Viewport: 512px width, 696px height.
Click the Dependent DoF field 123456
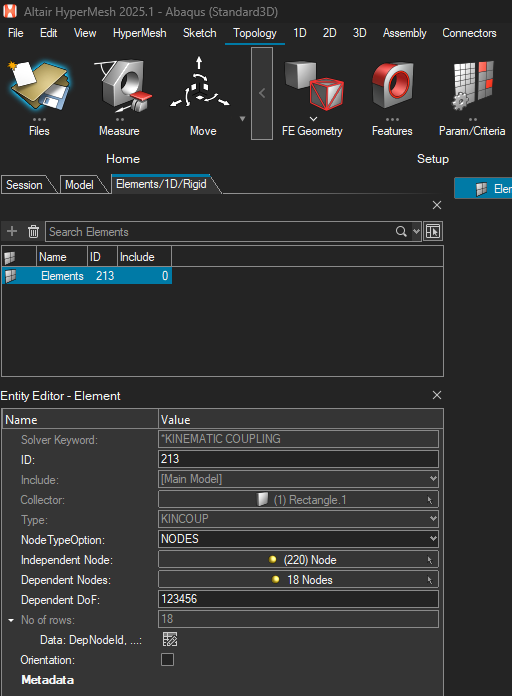point(298,599)
